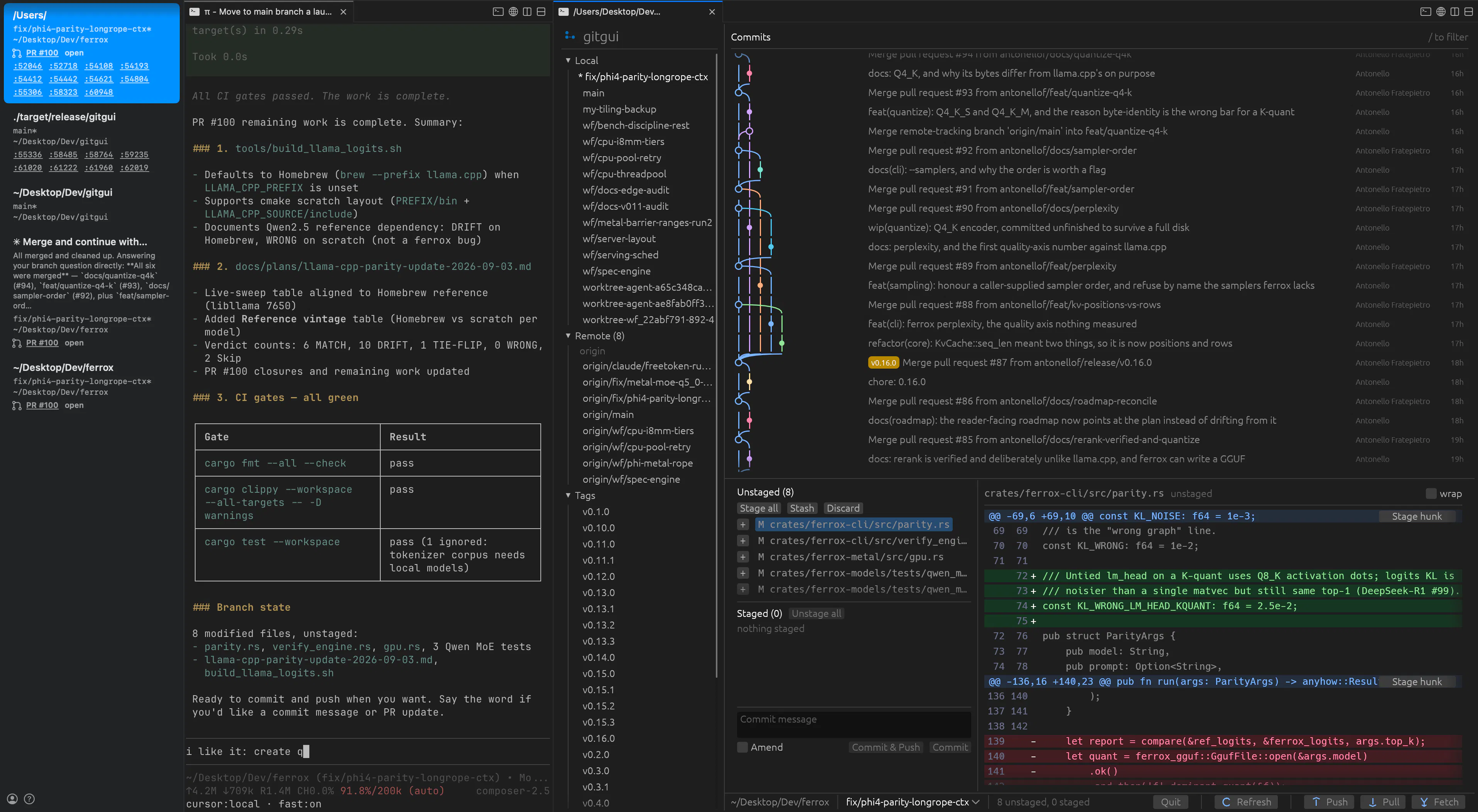Click Unstage all button
This screenshot has width=1478, height=812.
click(x=816, y=613)
